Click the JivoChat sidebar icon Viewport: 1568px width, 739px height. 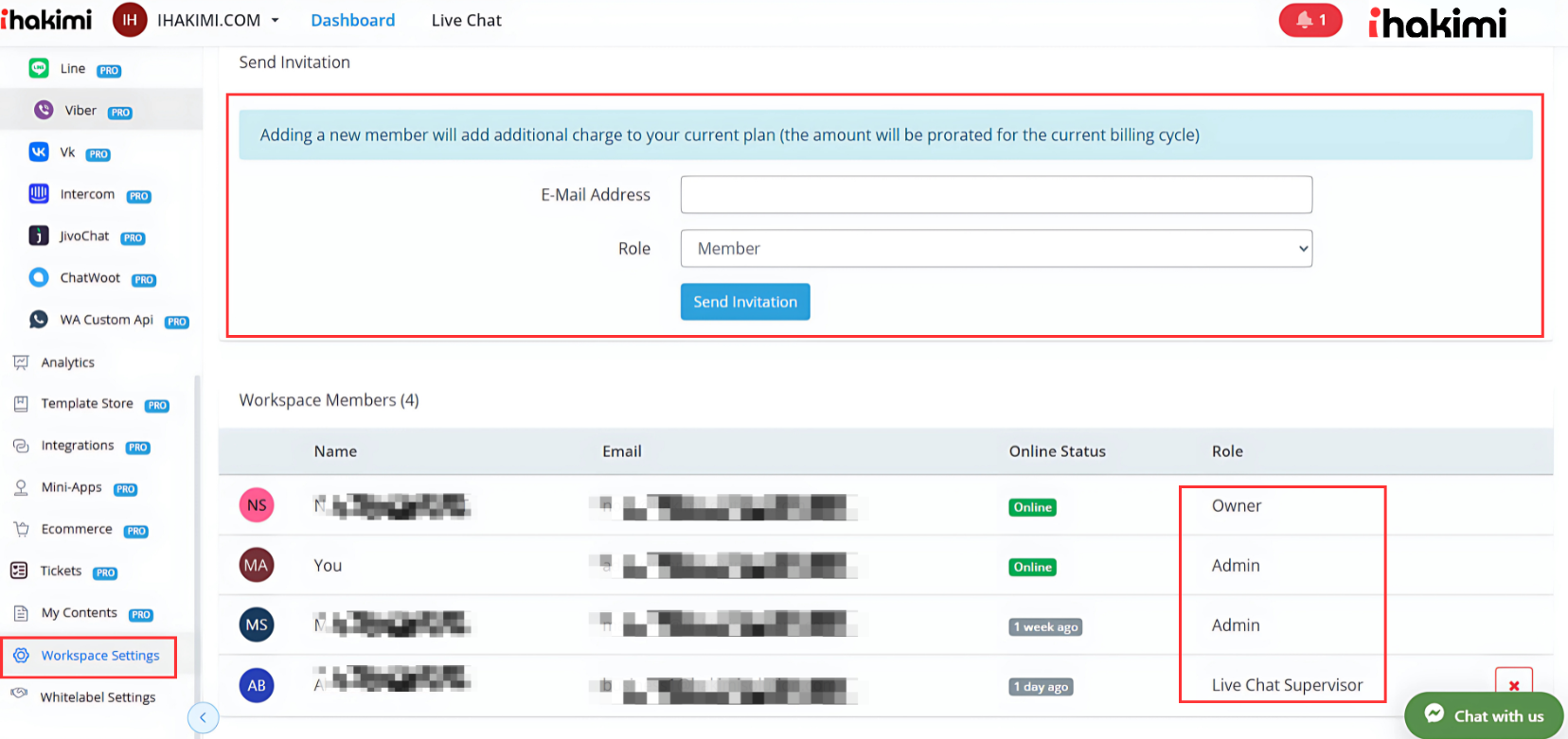(39, 236)
